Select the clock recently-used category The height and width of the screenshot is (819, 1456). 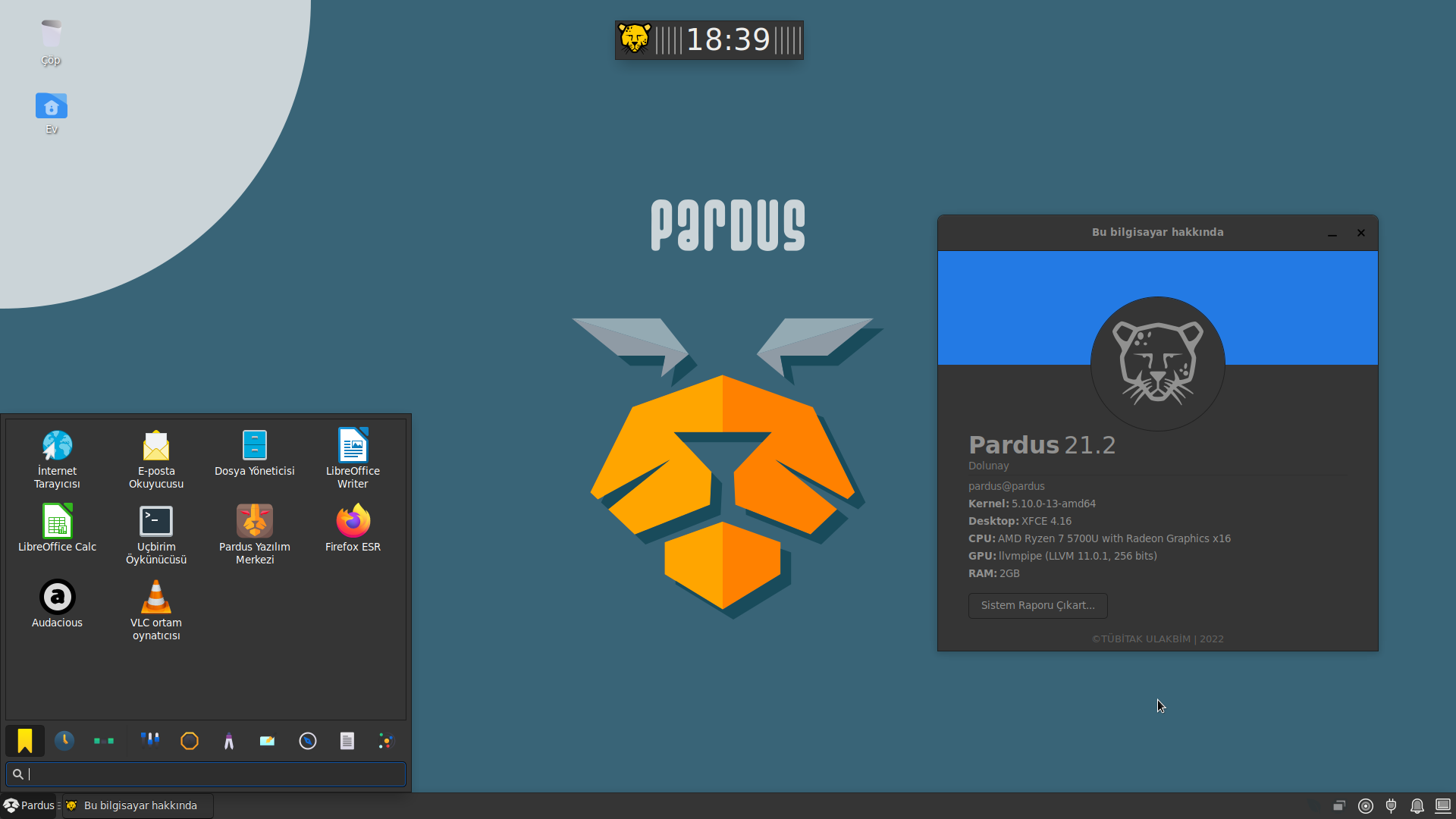coord(64,741)
